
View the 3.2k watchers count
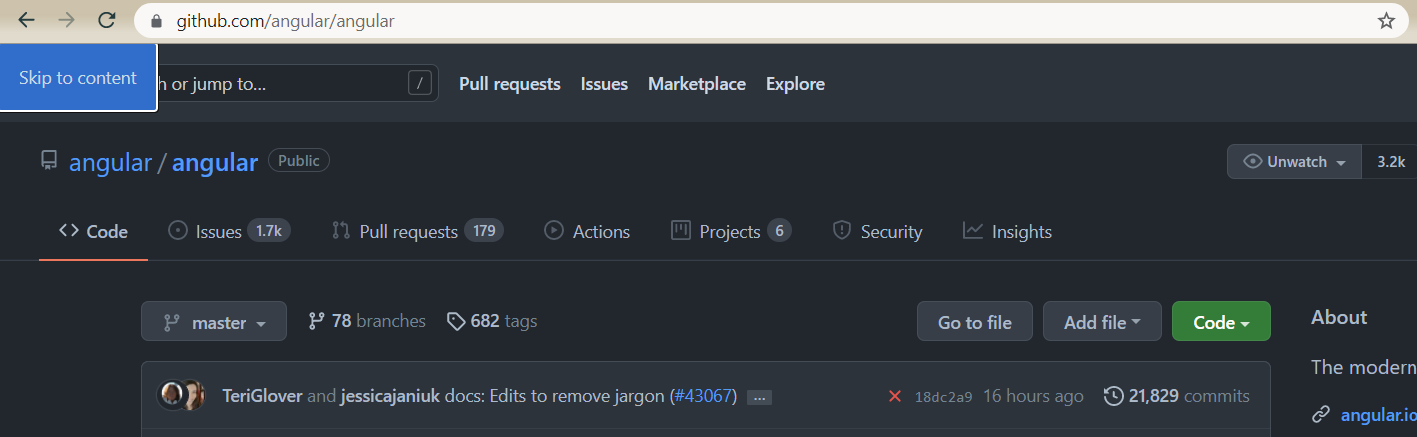[1390, 162]
